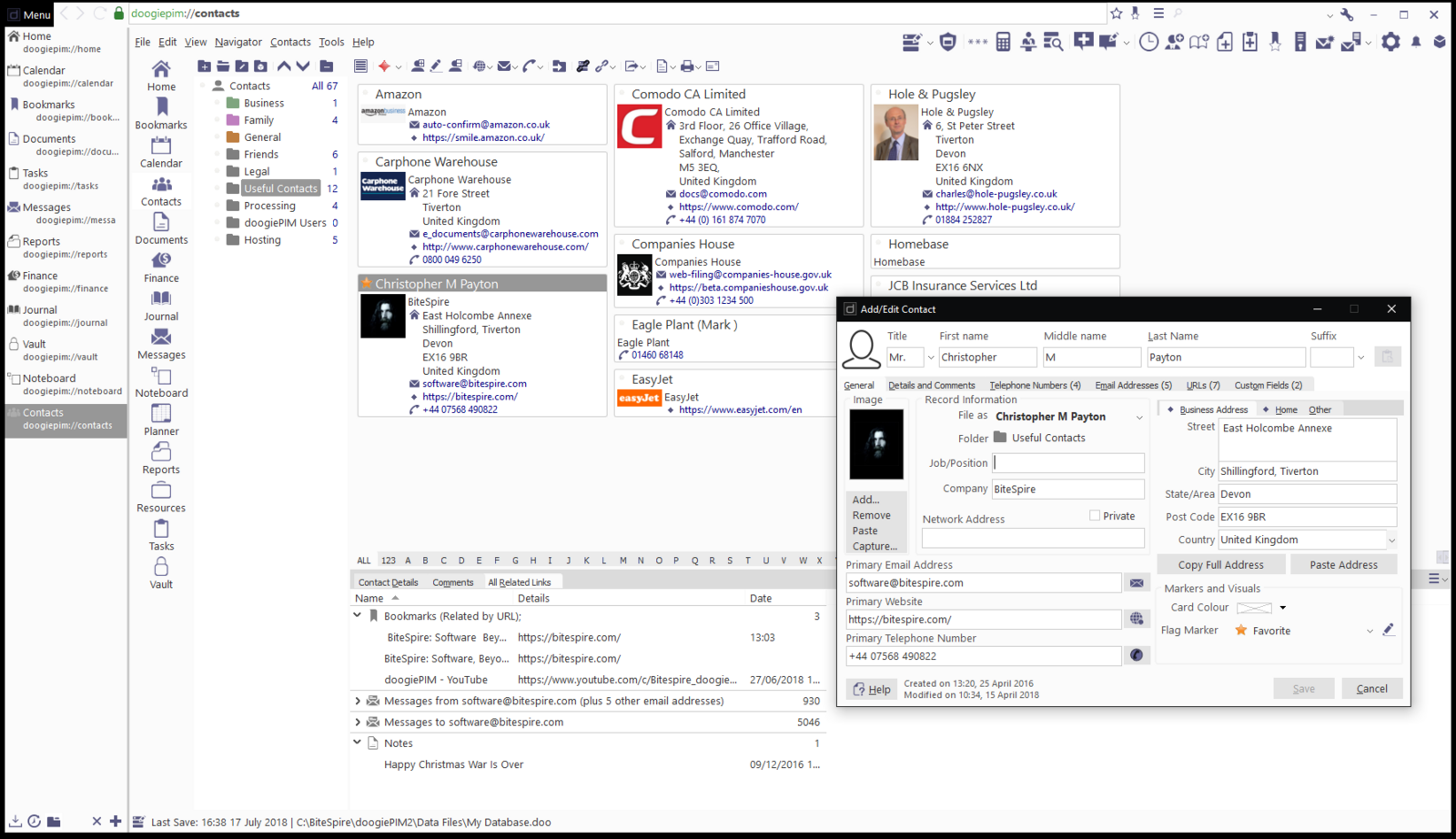This screenshot has height=839, width=1456.
Task: Click the print toolbar icon
Action: tap(687, 66)
